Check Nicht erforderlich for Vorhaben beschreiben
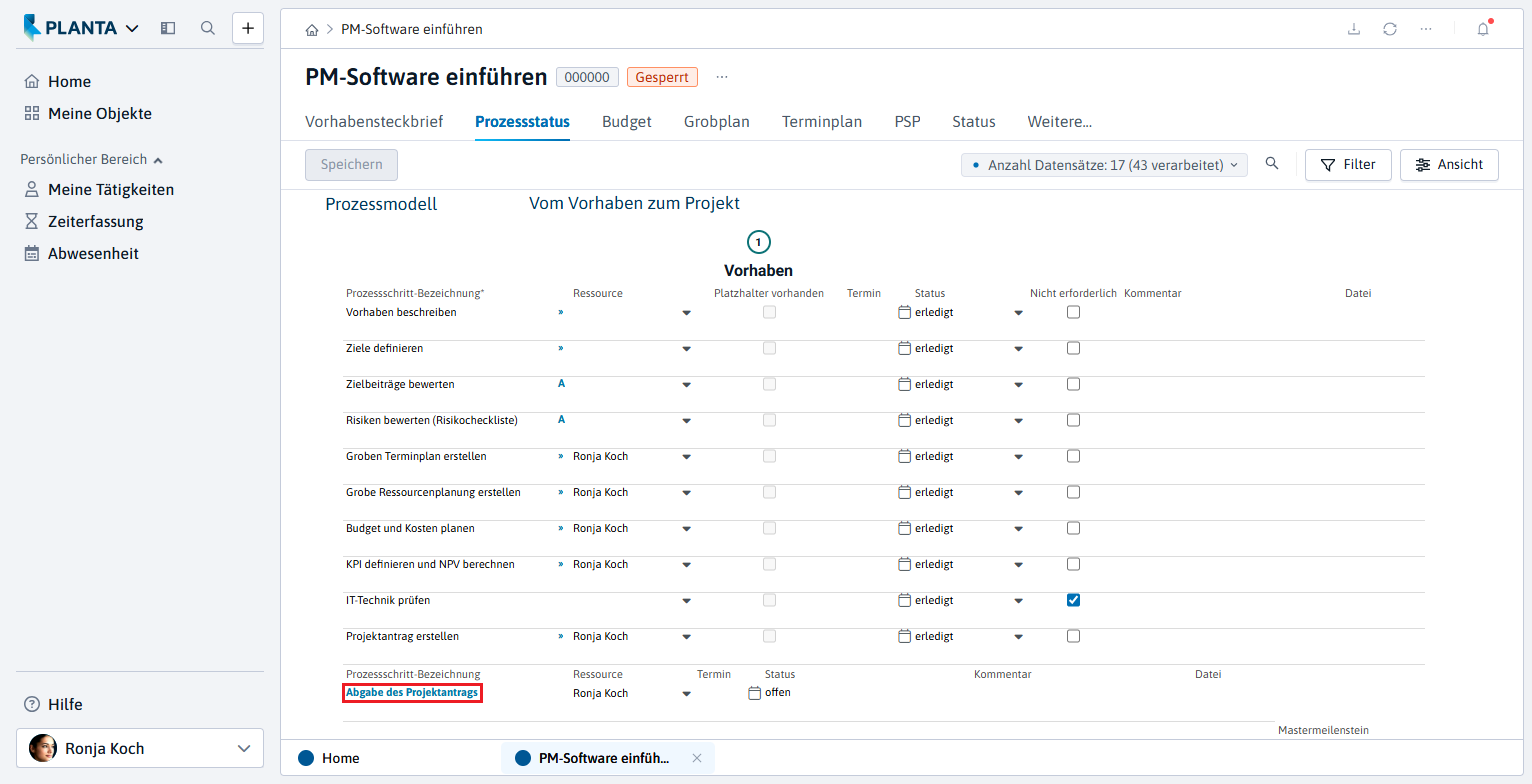The width and height of the screenshot is (1532, 784). (x=1073, y=312)
